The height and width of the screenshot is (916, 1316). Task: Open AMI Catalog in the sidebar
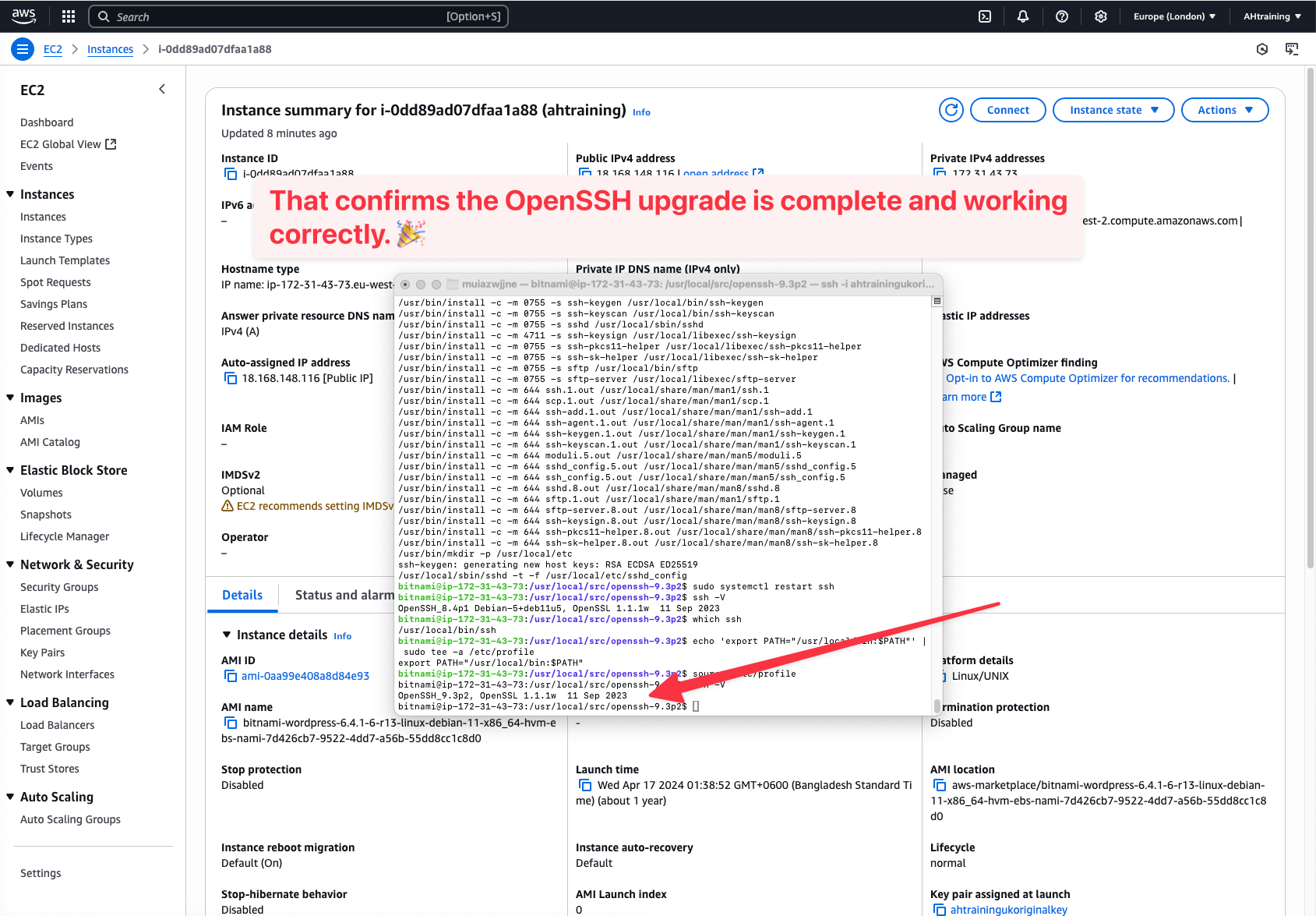pos(50,442)
